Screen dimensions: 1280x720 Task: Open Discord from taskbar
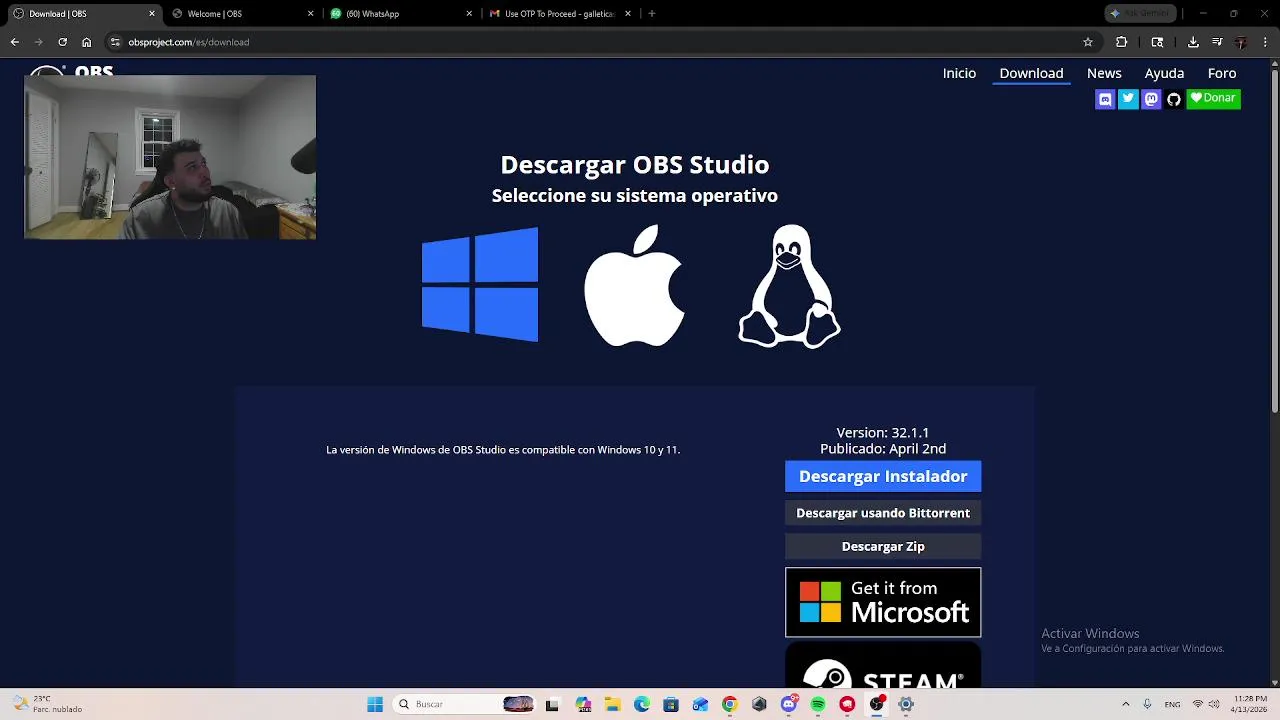(x=789, y=704)
